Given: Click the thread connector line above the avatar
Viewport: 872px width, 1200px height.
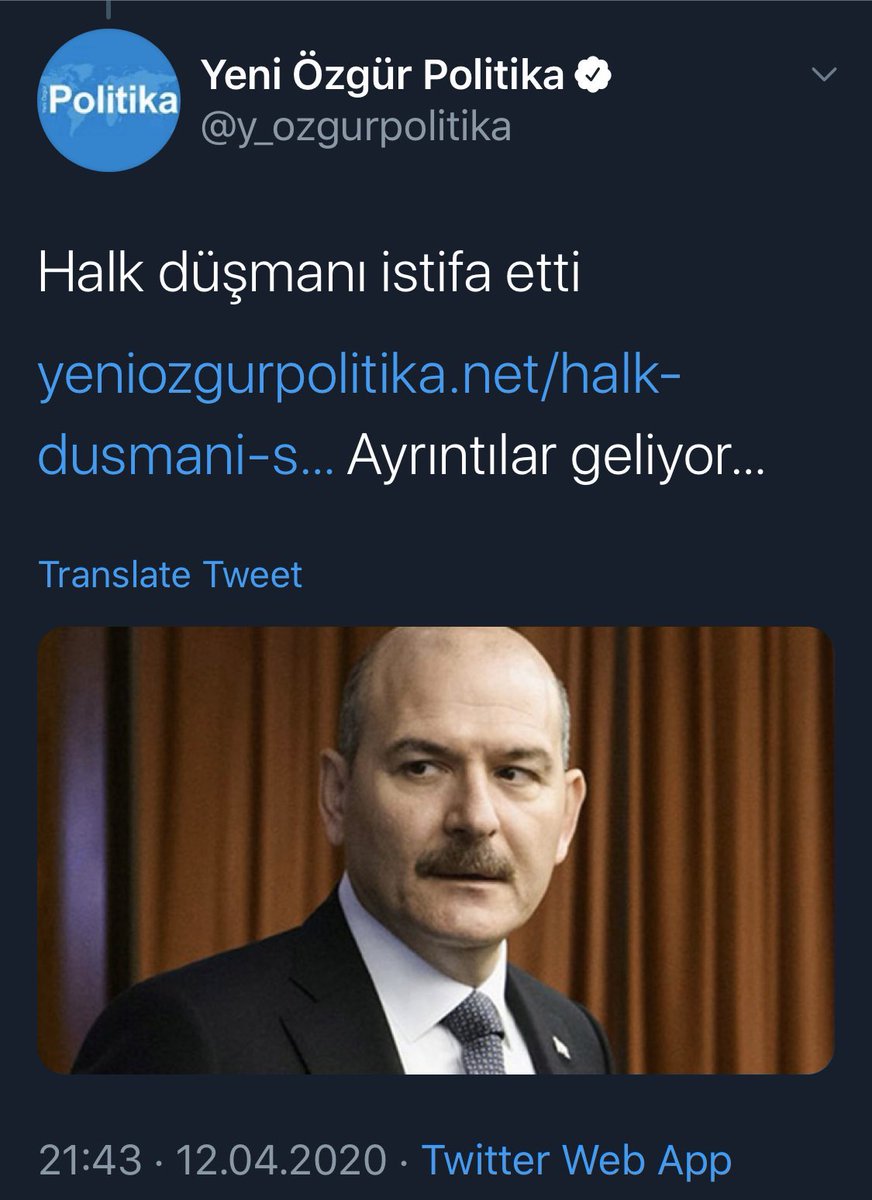Looking at the screenshot, I should click(x=109, y=9).
